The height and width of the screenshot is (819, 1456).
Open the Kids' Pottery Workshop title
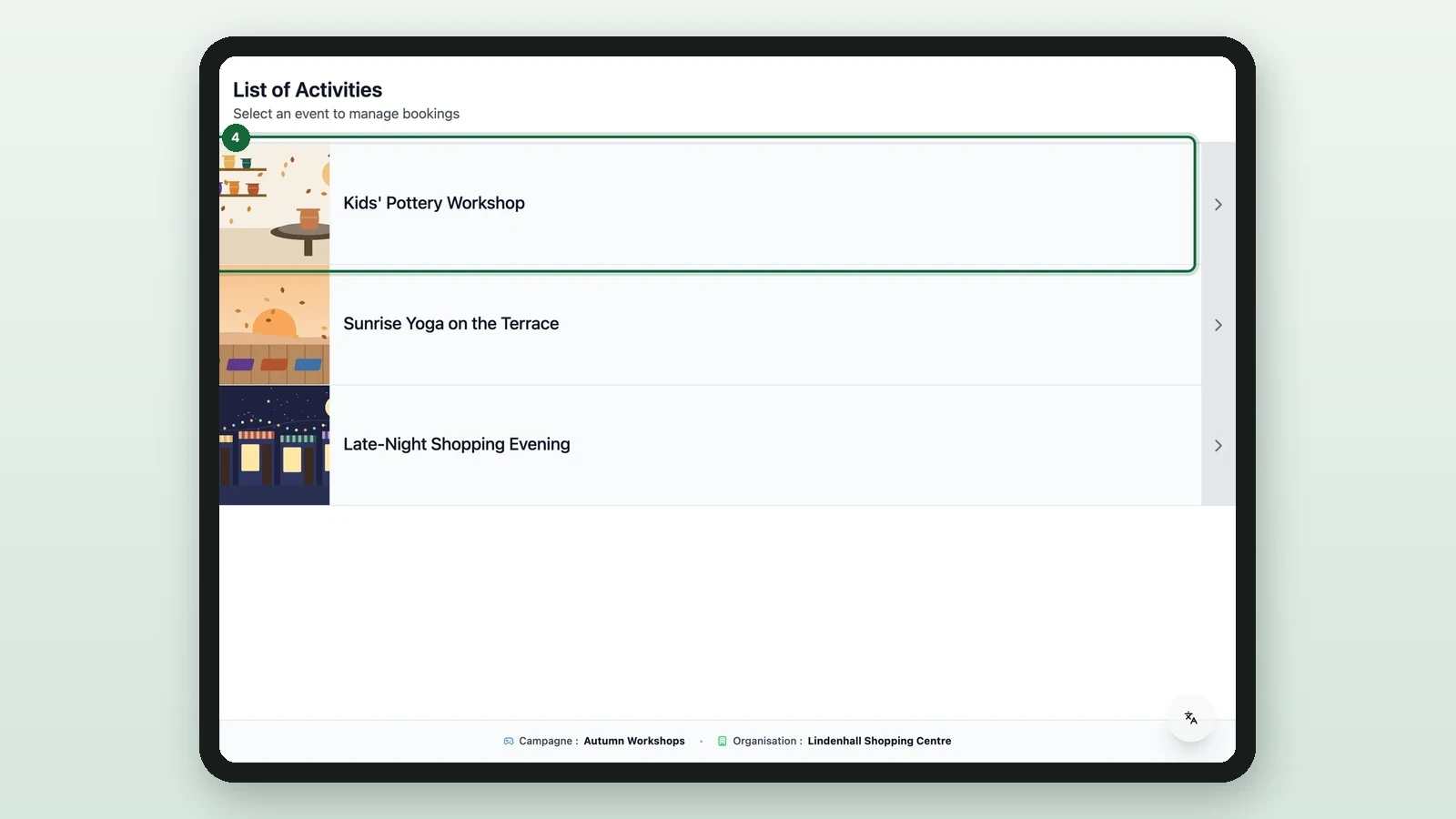[x=434, y=203]
